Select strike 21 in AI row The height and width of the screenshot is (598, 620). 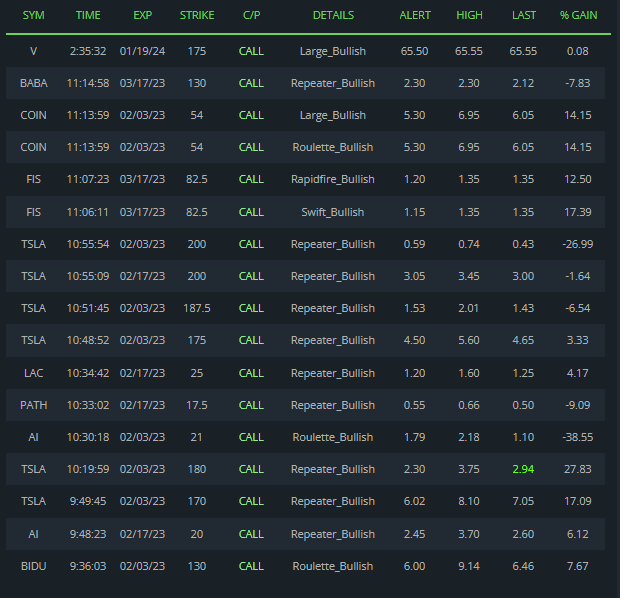pos(197,437)
